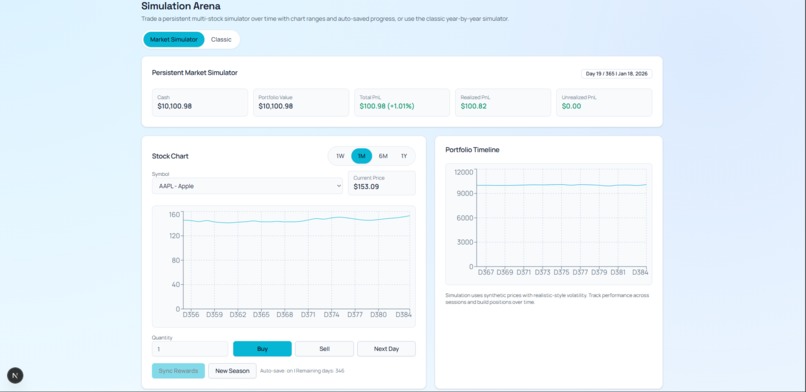Click the Cash value $10,100.98
The height and width of the screenshot is (392, 806).
point(175,106)
